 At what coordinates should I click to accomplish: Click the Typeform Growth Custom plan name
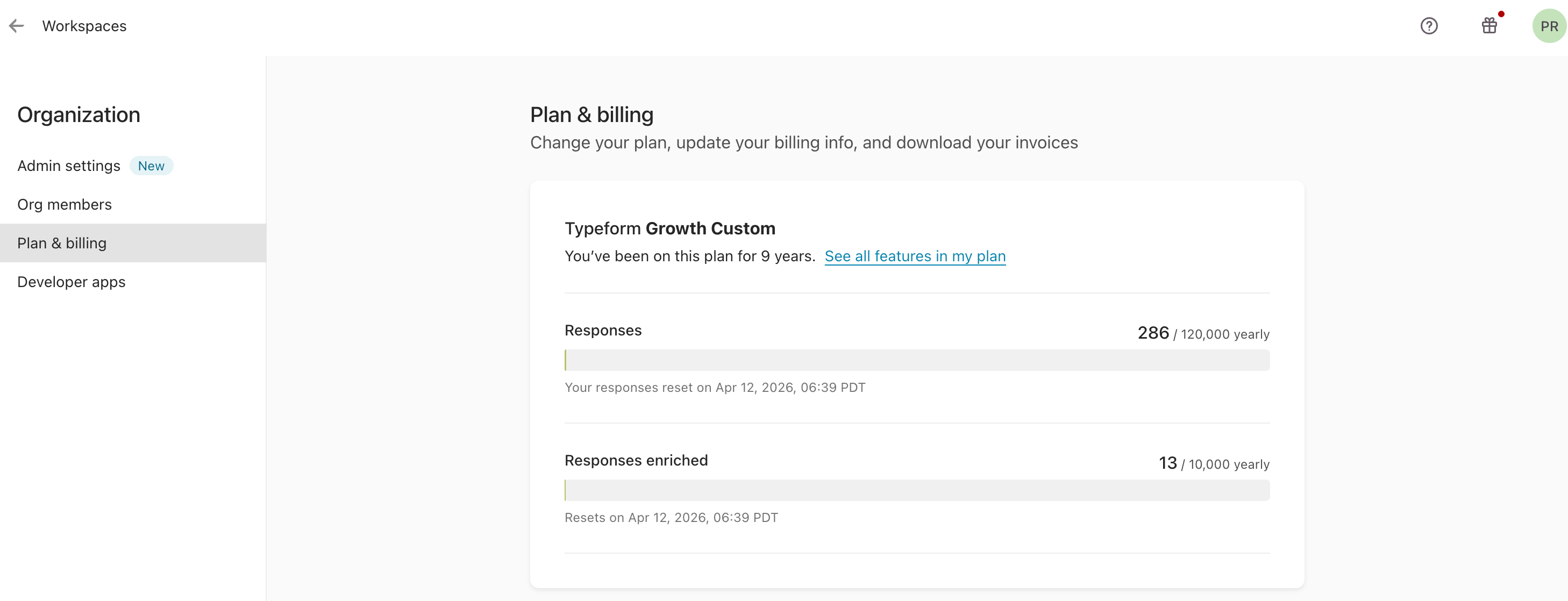tap(669, 228)
